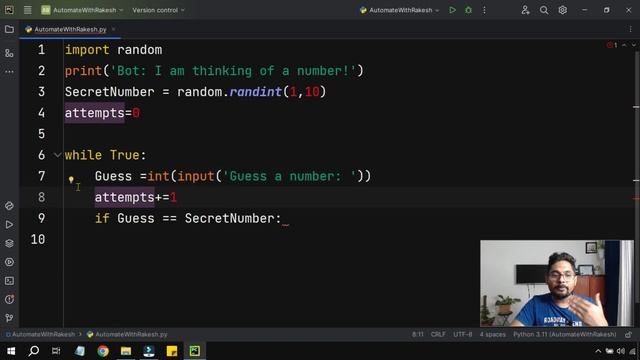Click line number 5 in the gutter
The width and height of the screenshot is (640, 360).
(x=41, y=133)
